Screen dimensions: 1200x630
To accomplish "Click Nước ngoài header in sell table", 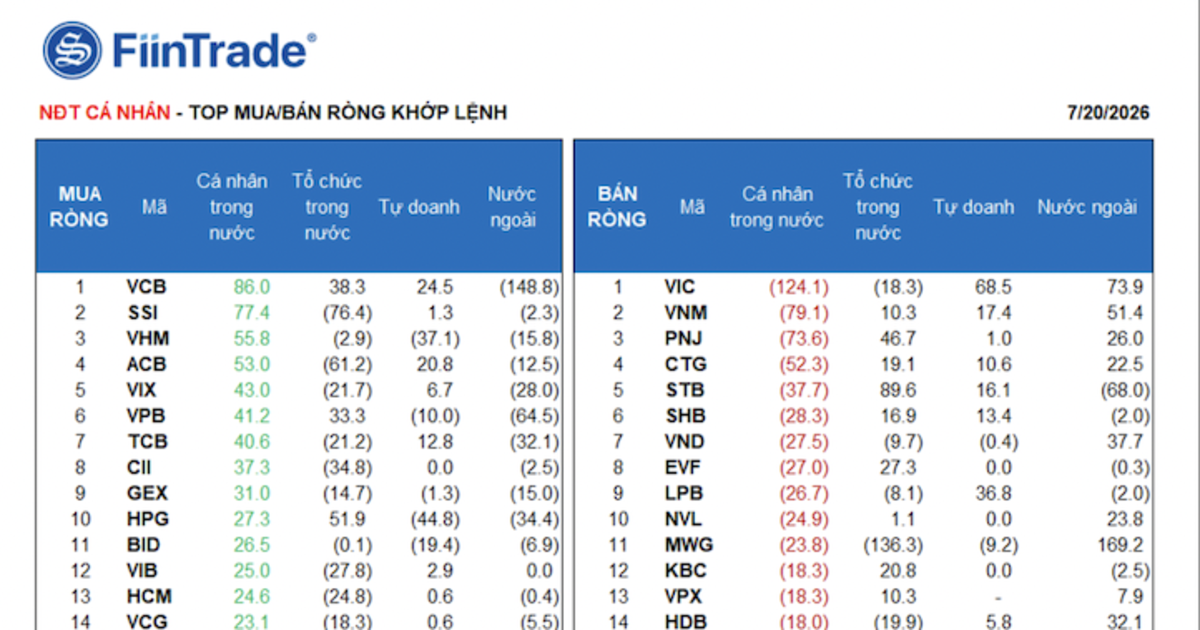I will coord(1087,207).
